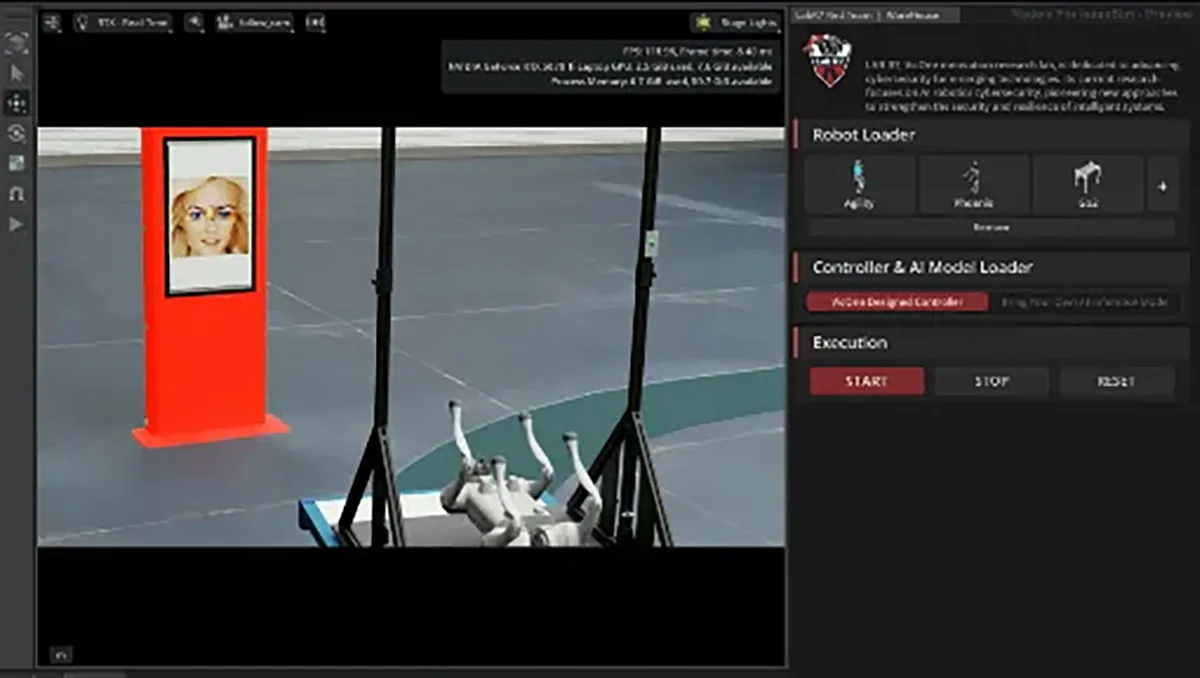Click the selection mode cube icon at toolbar top
Screen dimensions: 1200x678
click(17, 43)
